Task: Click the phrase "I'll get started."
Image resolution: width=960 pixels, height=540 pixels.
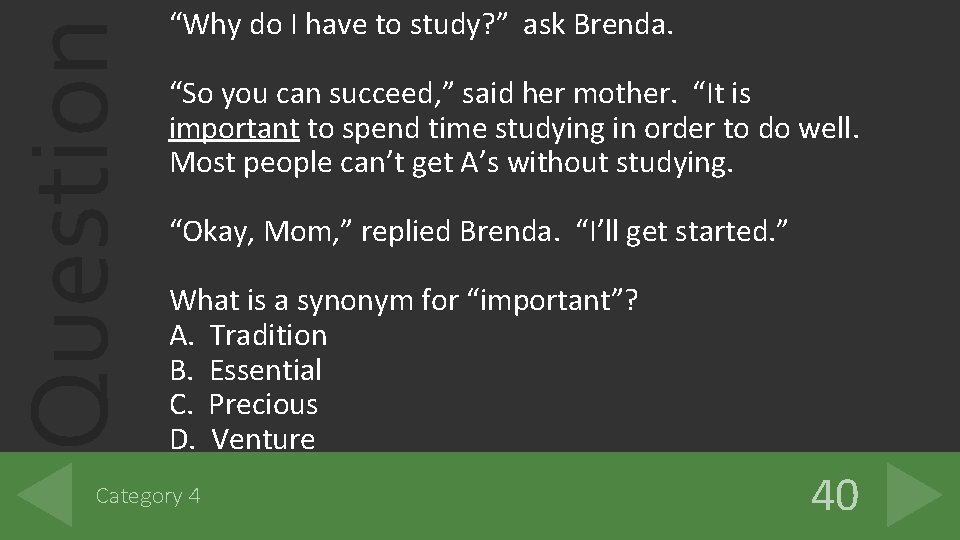Action: click(x=684, y=231)
